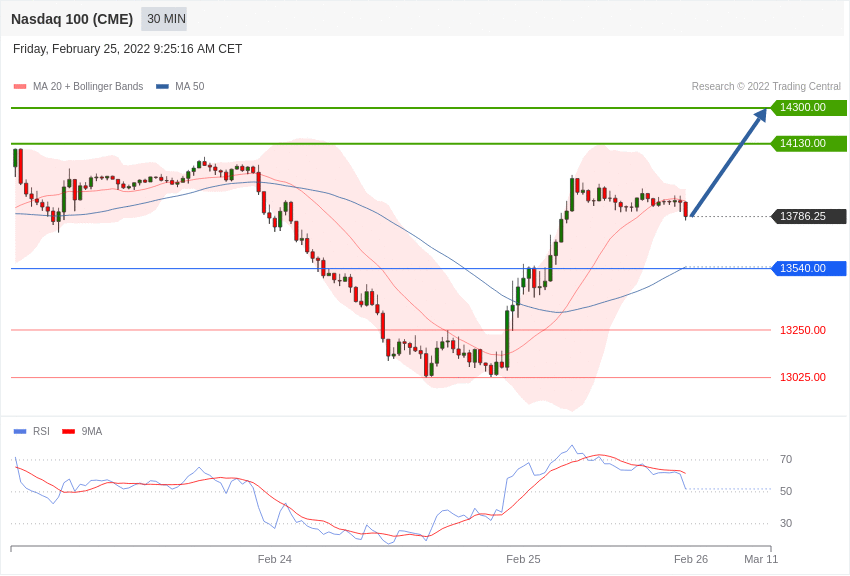The width and height of the screenshot is (850, 576).
Task: Click the blue 13540.00 pivot price tag
Action: pos(808,269)
